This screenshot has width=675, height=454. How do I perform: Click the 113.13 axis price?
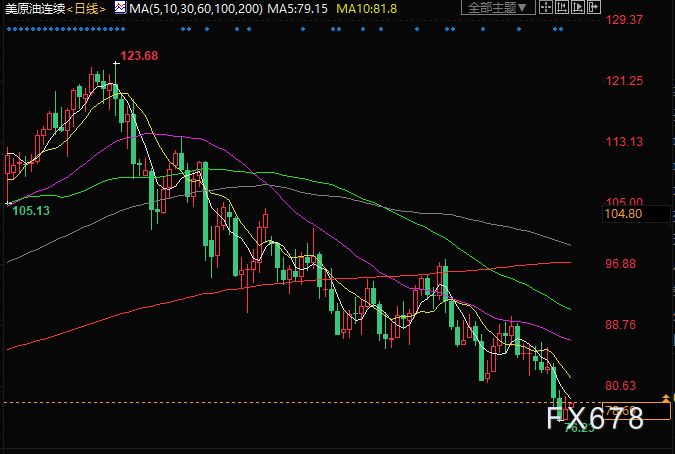coord(624,142)
